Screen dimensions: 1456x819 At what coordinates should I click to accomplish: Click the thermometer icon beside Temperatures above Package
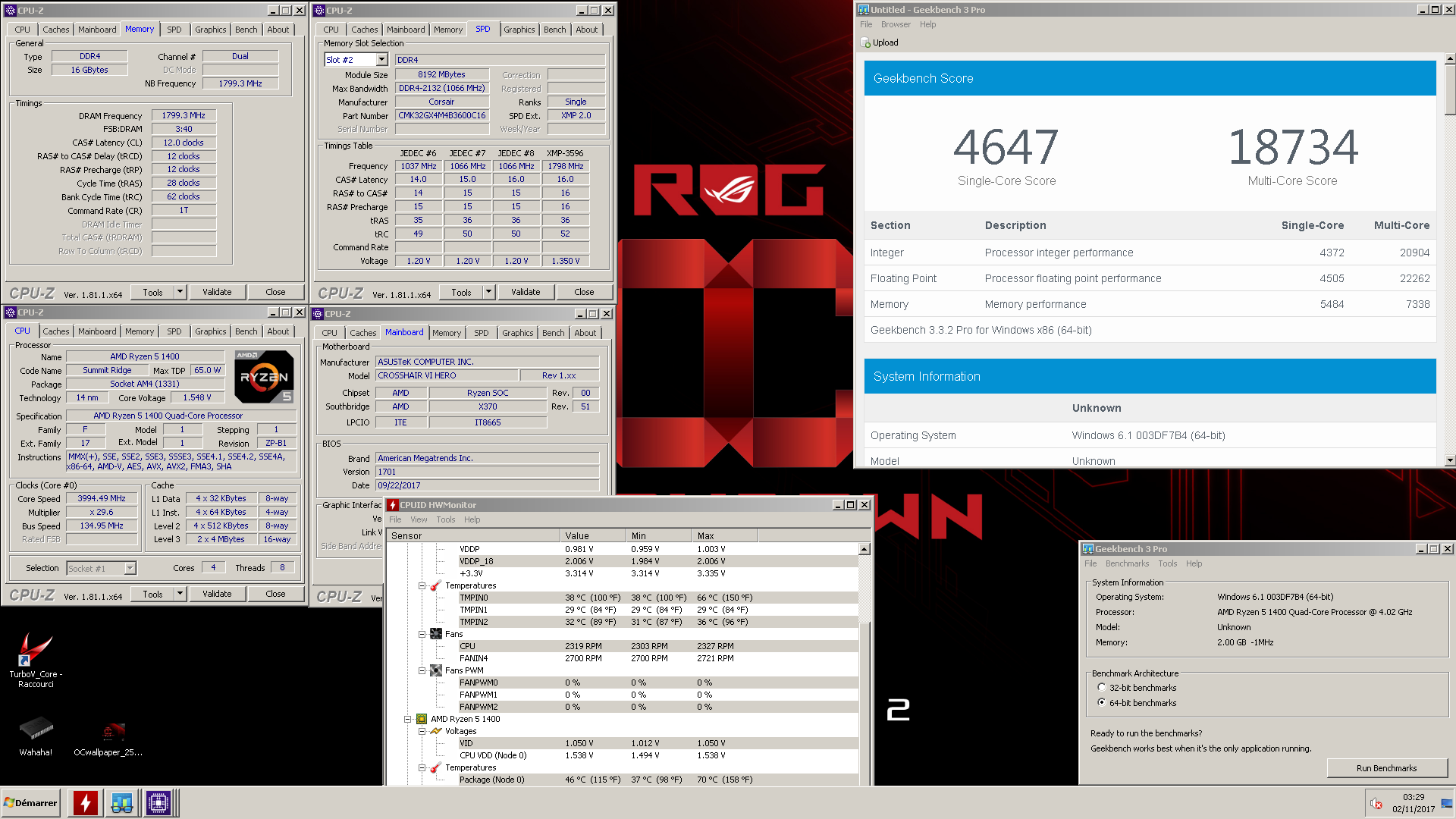point(435,767)
